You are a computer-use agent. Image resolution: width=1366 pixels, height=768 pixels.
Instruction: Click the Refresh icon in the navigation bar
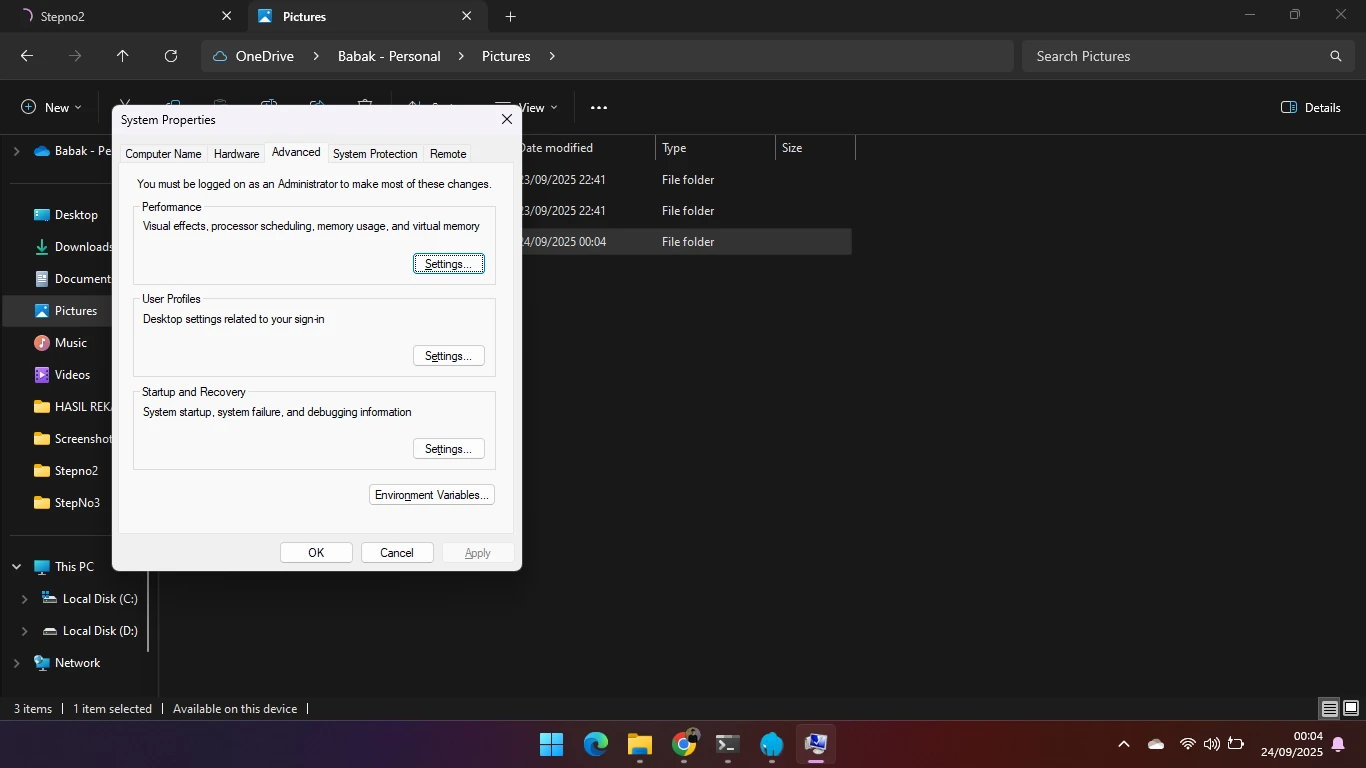pos(171,56)
